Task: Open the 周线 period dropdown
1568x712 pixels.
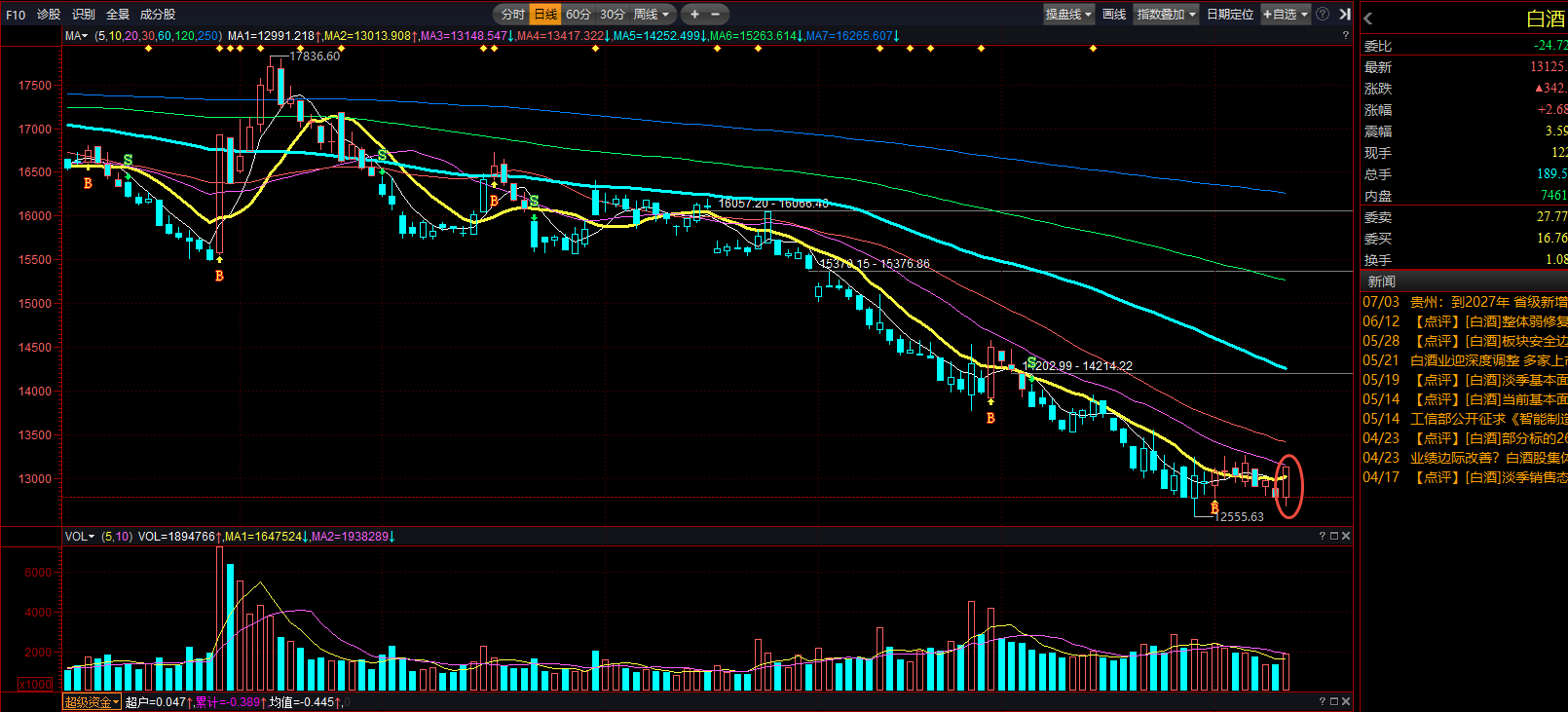Action: (652, 14)
